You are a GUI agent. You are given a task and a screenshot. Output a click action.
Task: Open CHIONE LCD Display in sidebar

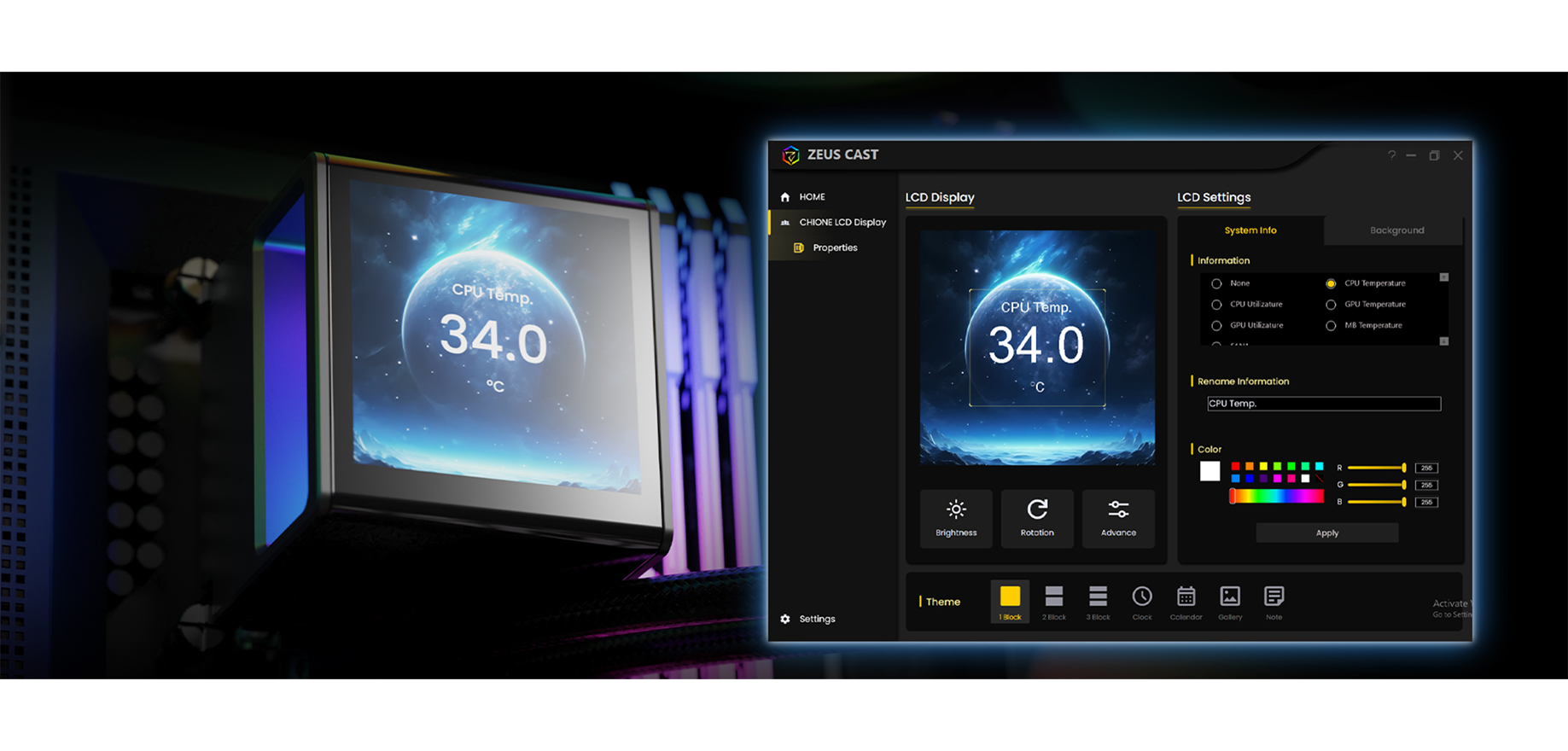coord(833,222)
